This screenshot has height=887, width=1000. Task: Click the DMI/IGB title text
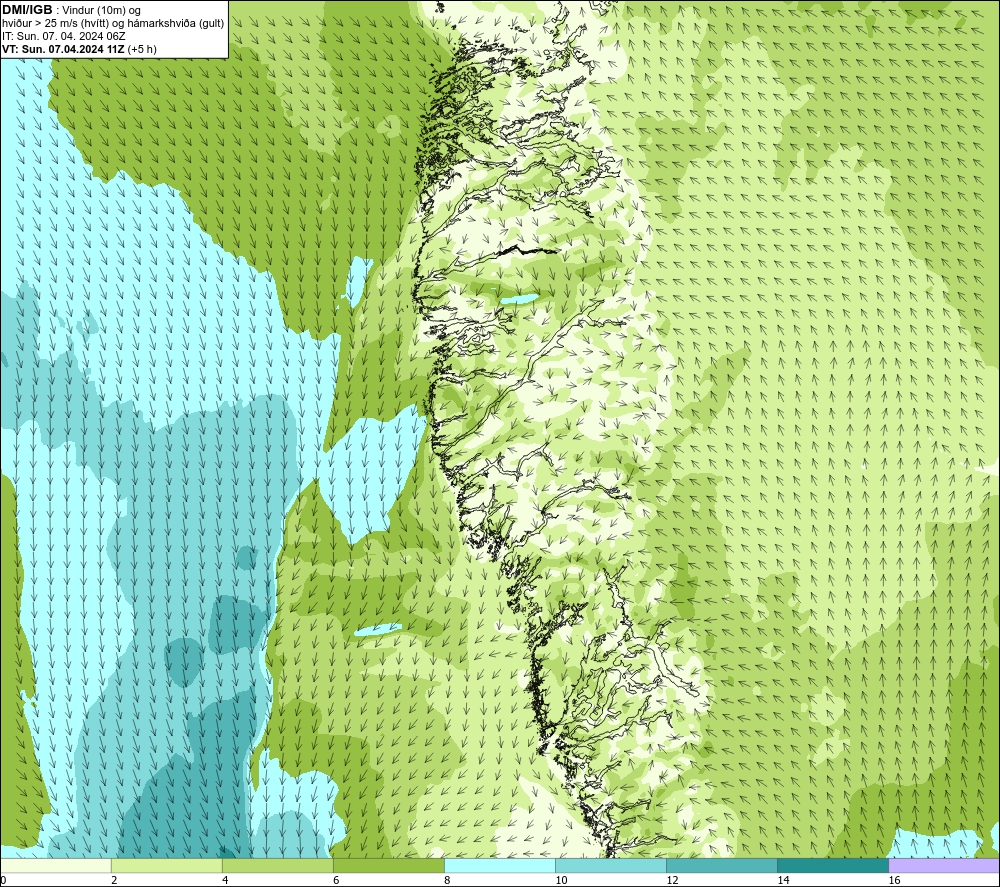click(x=27, y=10)
